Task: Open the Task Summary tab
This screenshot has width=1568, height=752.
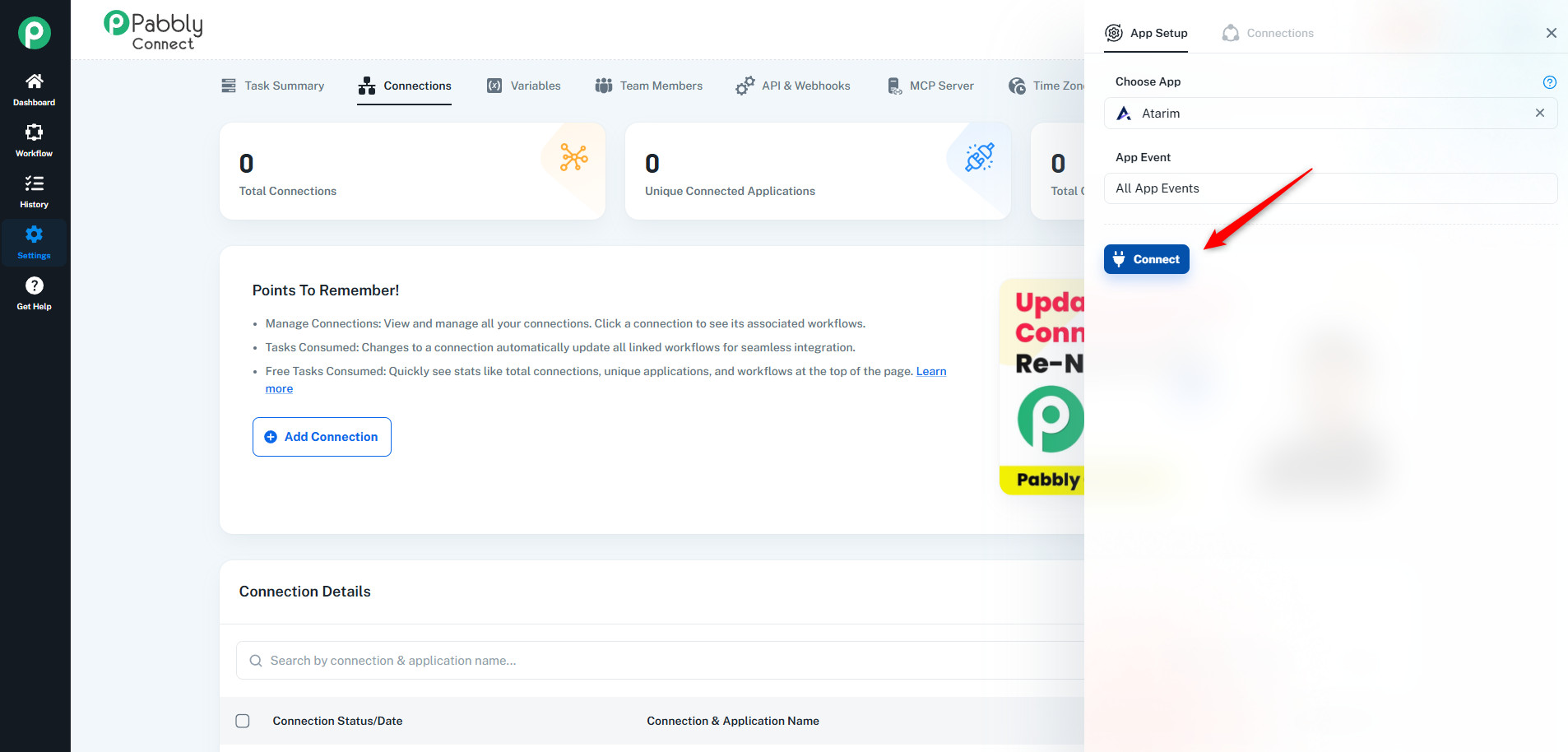Action: pos(272,86)
